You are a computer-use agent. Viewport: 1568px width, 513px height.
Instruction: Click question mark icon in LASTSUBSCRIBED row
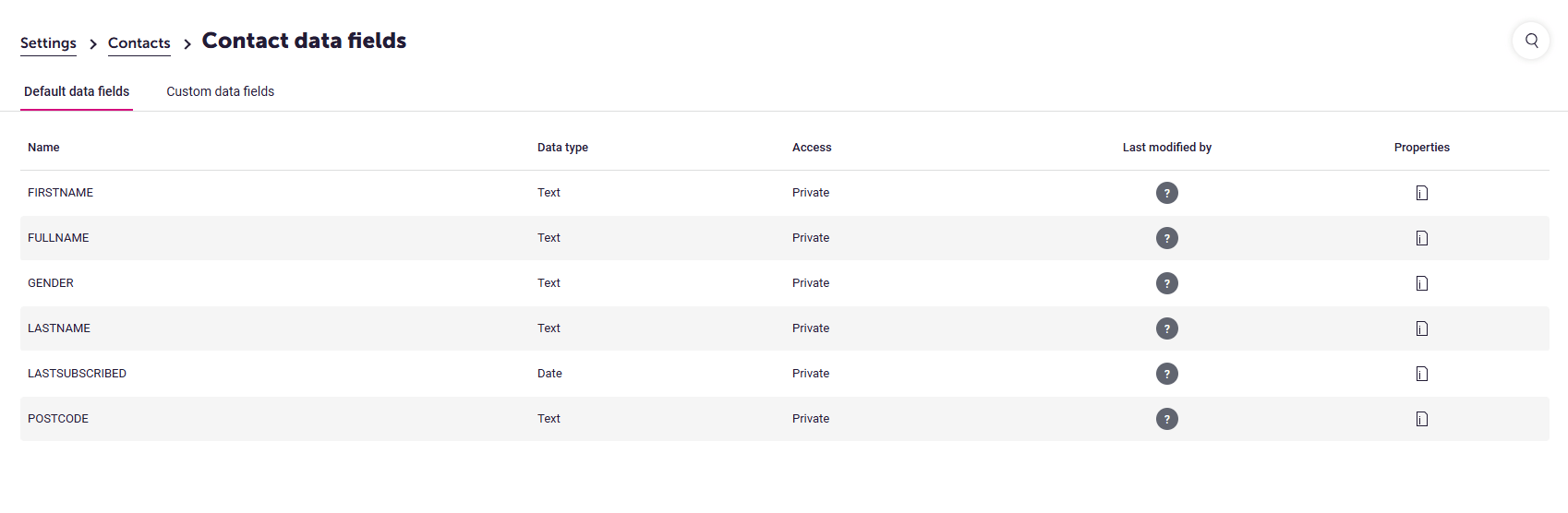(x=1167, y=374)
